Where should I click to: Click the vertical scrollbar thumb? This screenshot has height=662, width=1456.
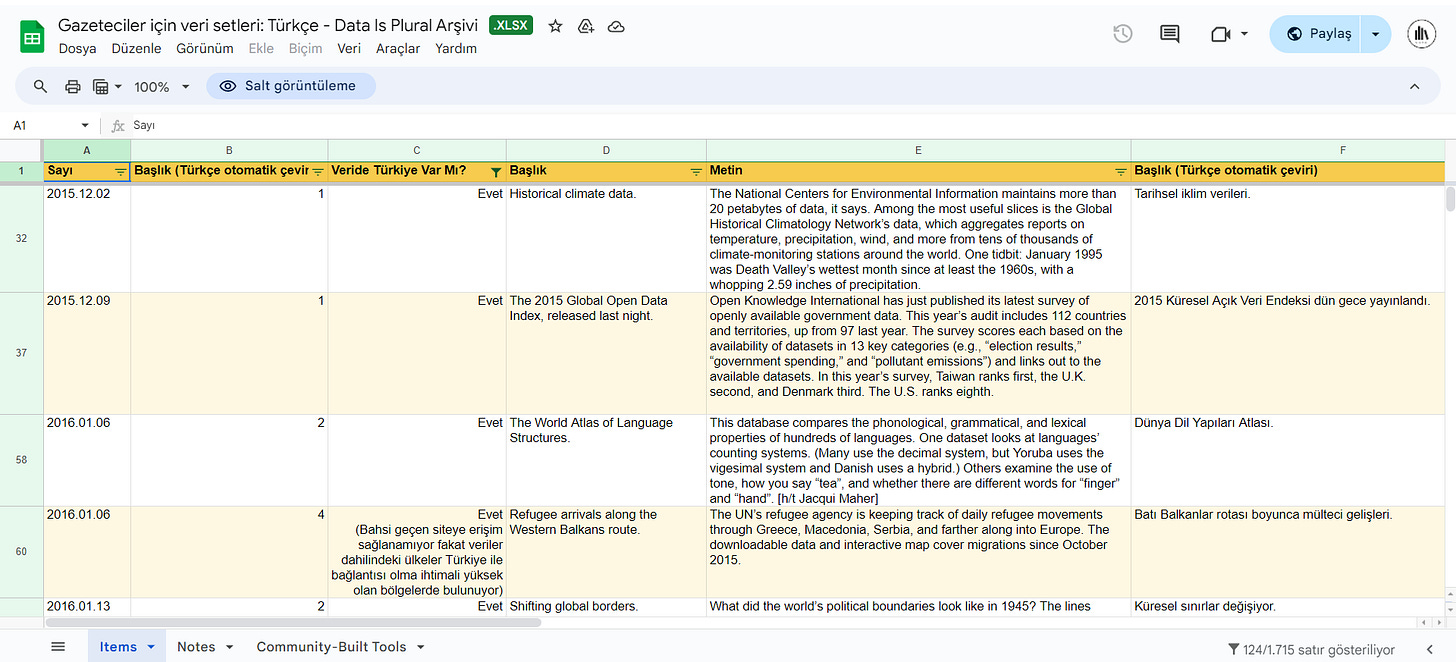(x=1450, y=199)
